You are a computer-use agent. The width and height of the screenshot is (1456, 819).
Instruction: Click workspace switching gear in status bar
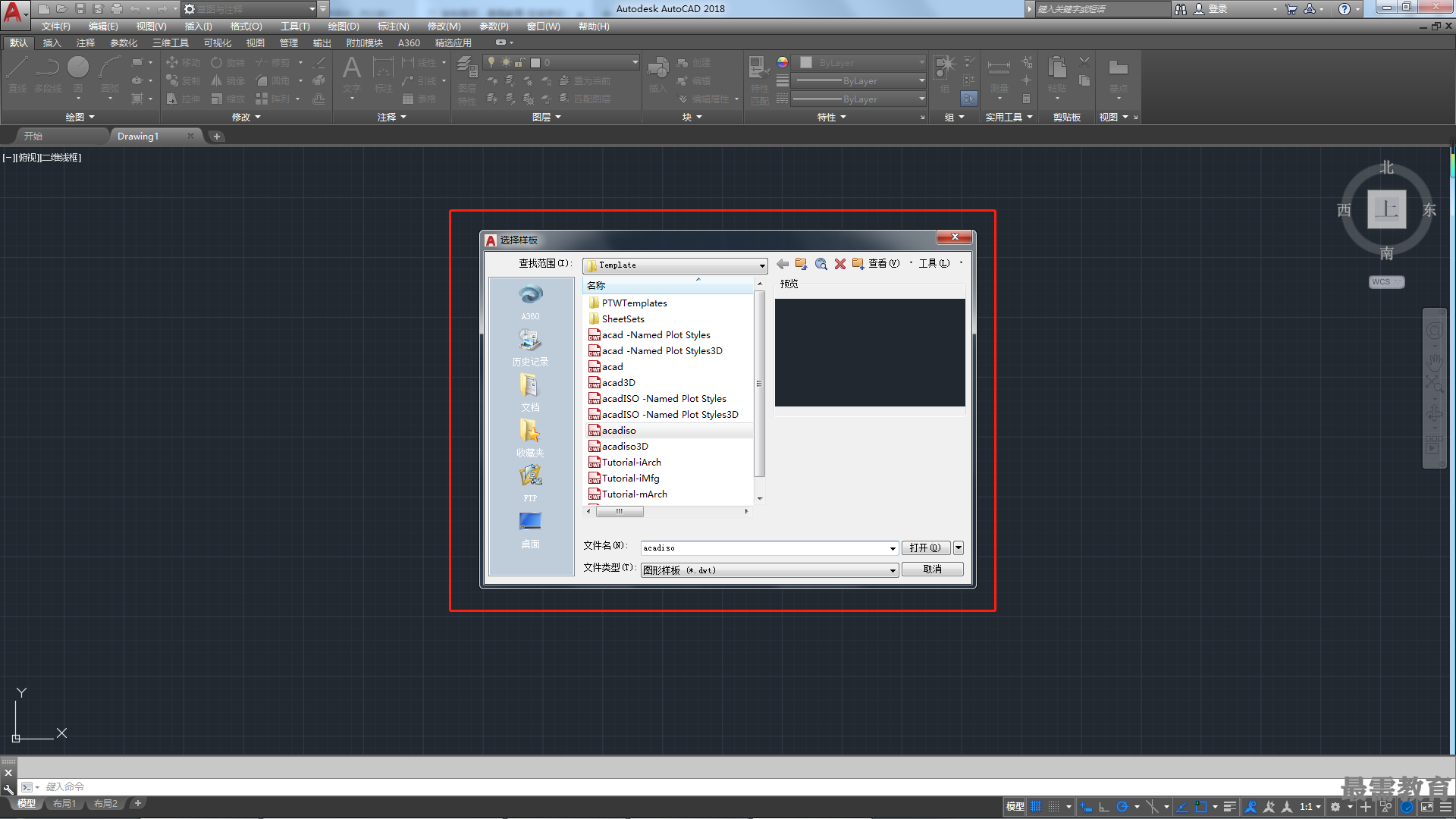(1335, 807)
